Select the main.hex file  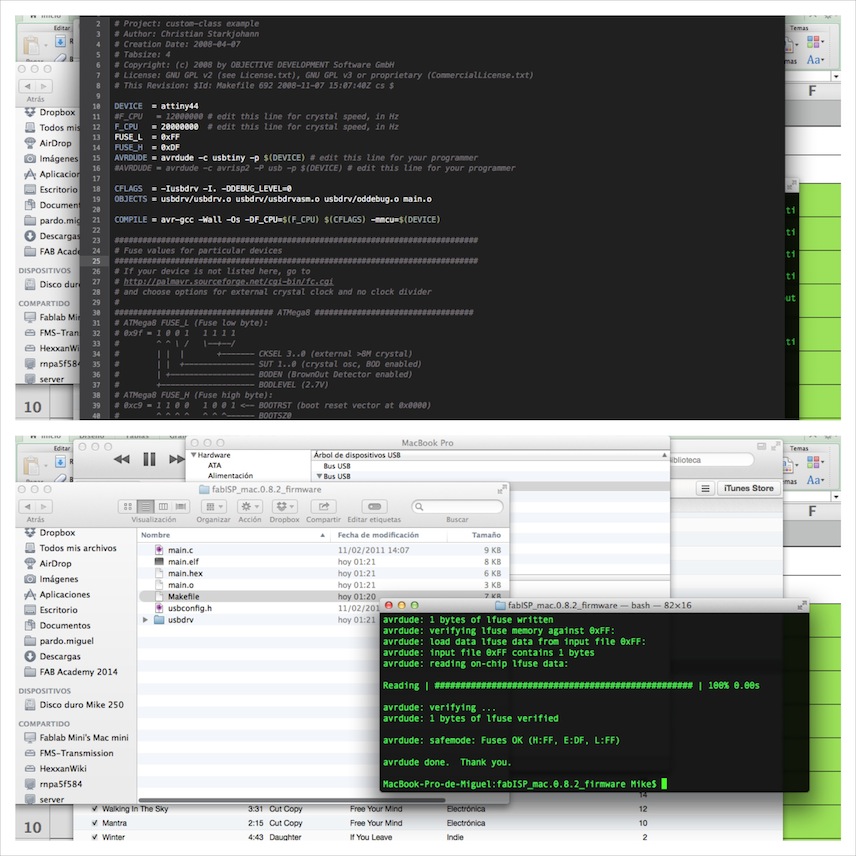tap(323, 574)
